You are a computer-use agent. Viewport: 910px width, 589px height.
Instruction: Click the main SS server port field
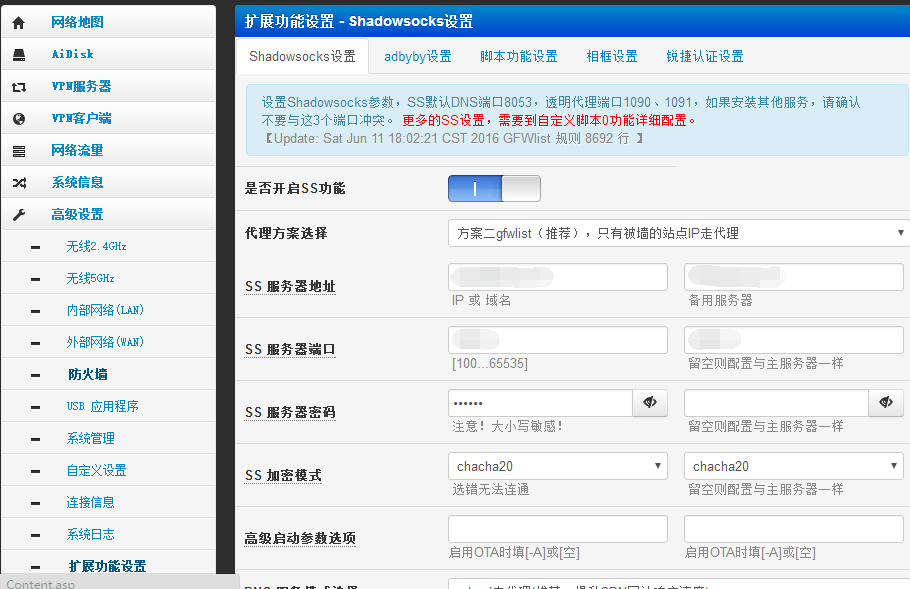click(x=558, y=340)
